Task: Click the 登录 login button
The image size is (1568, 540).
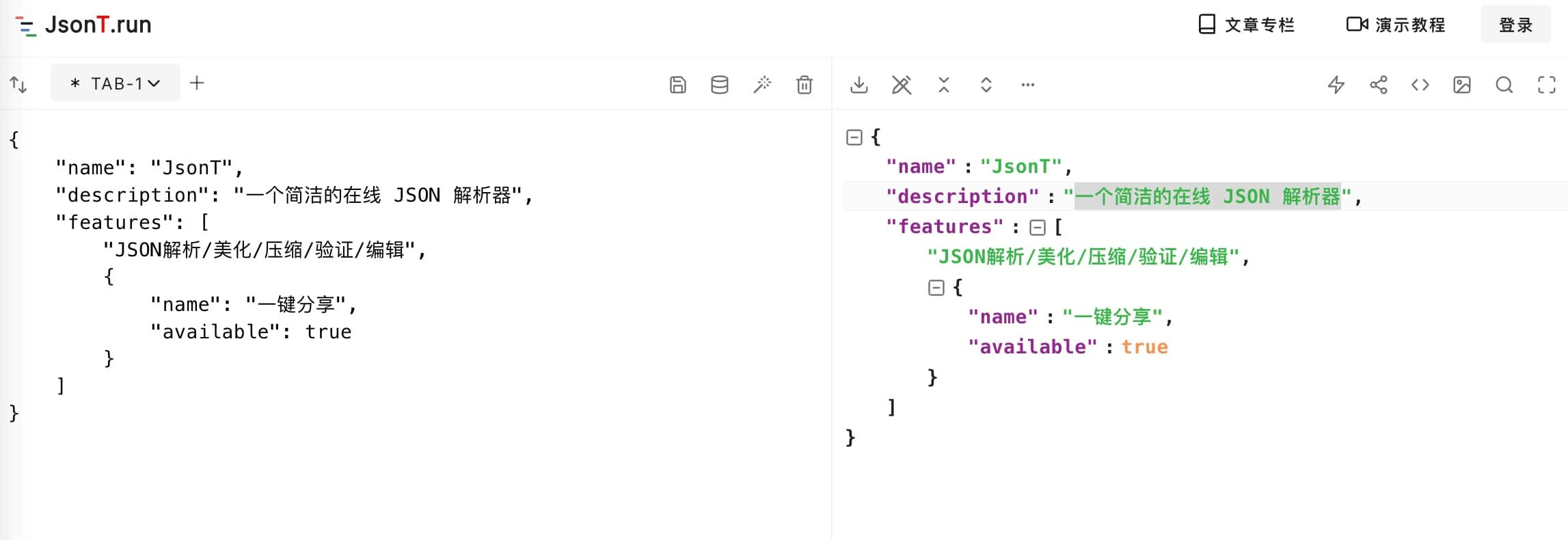Action: pos(1515,25)
